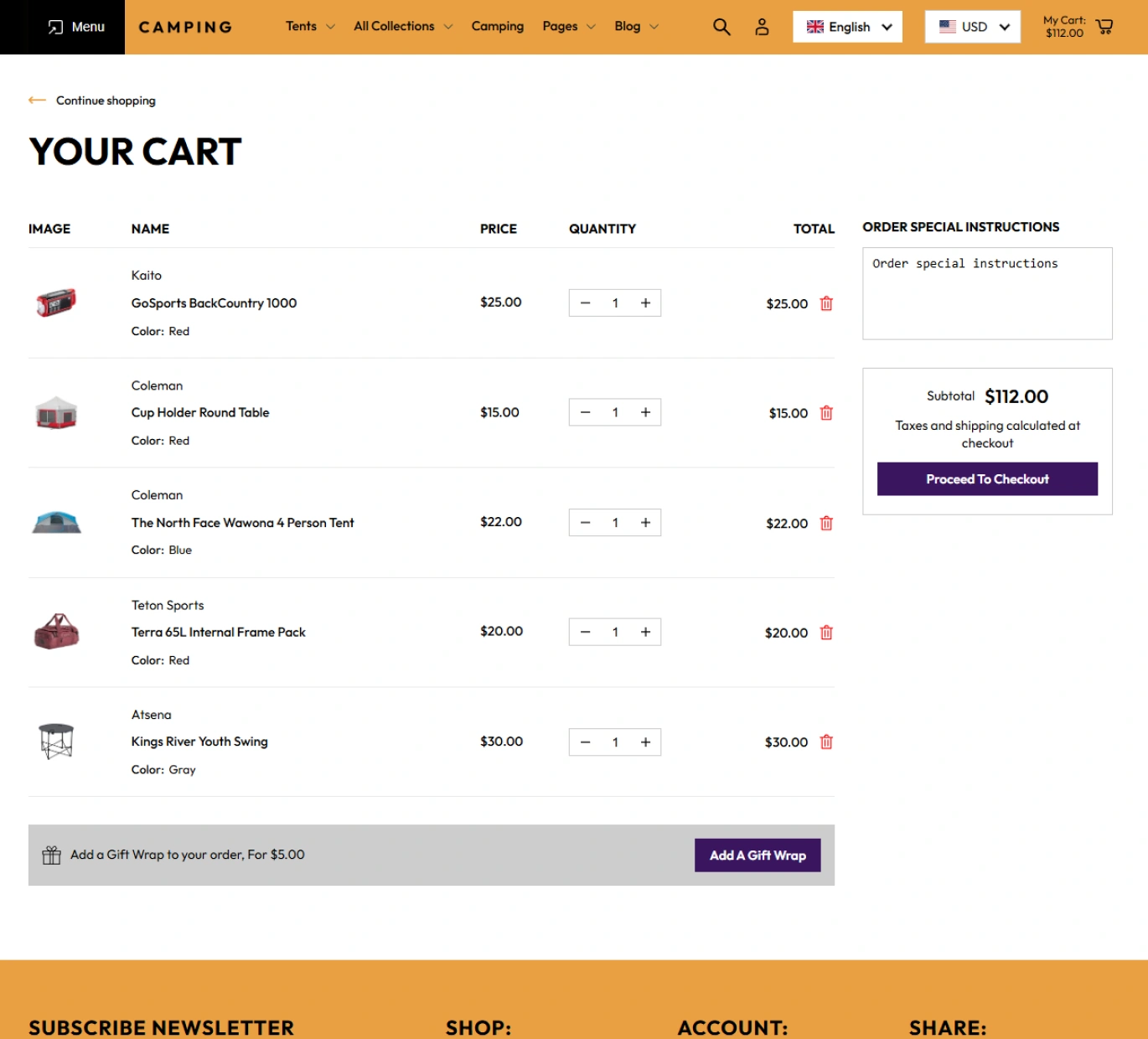
Task: Click quantity field of Kings River Youth Swing
Action: click(x=615, y=742)
